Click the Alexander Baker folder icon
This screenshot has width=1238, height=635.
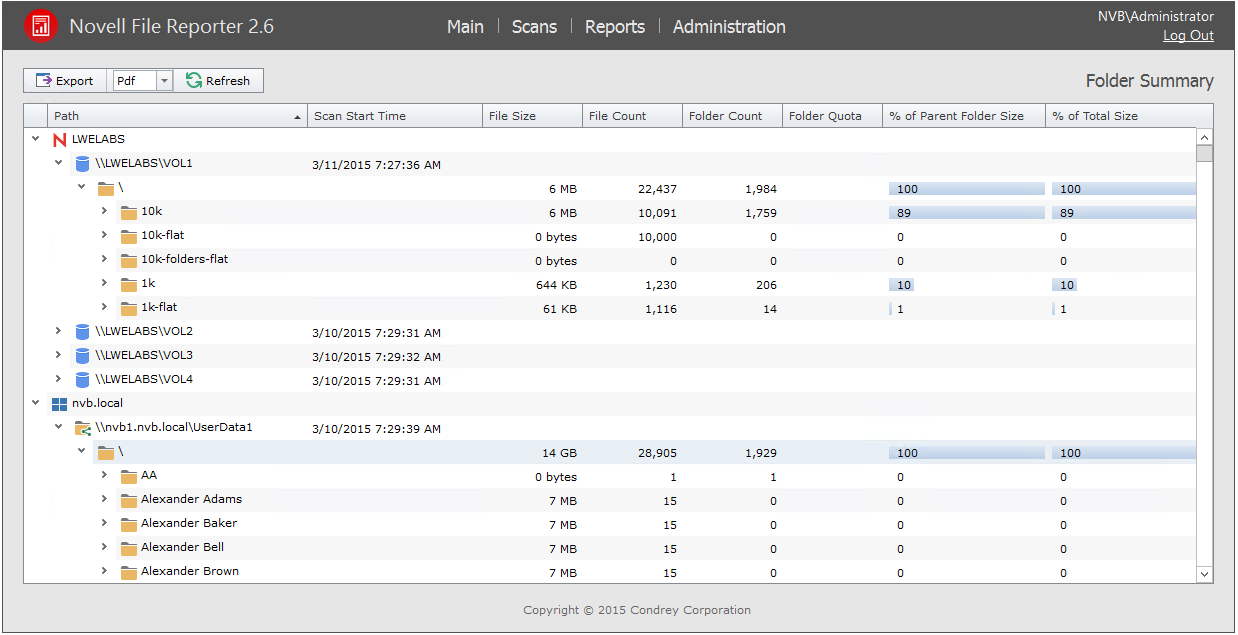click(128, 524)
